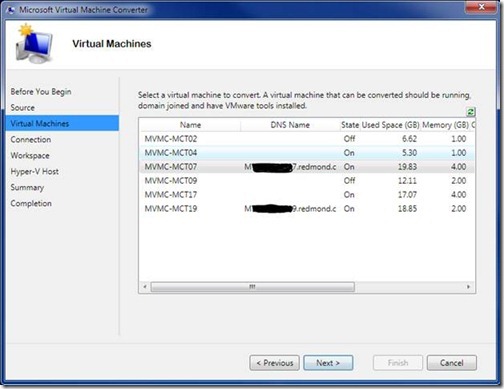504x389 pixels.
Task: Select the MVMC-MCT17 virtual machine row
Action: pyautogui.click(x=307, y=195)
